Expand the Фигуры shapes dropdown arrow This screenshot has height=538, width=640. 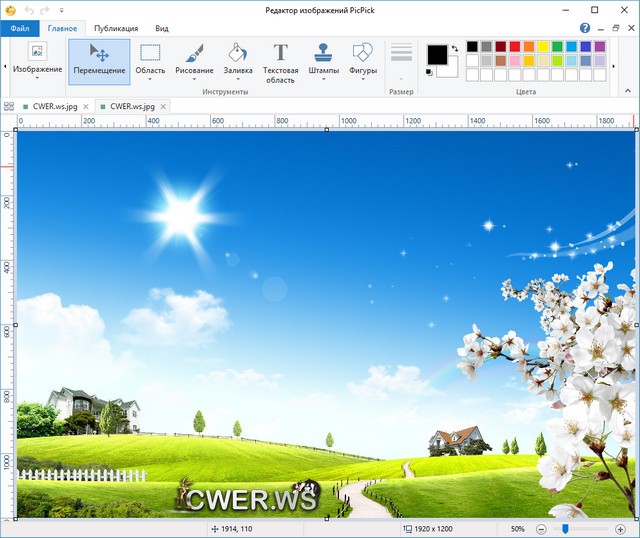363,80
